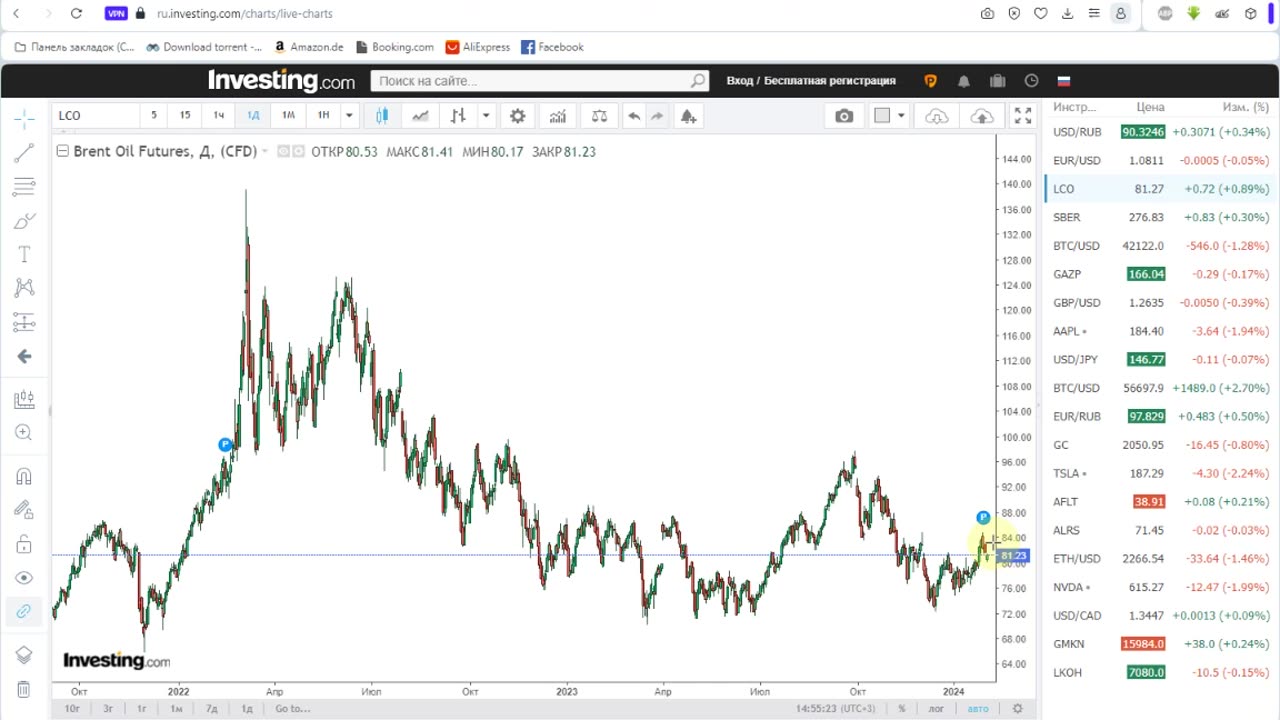The height and width of the screenshot is (720, 1280).
Task: Click the trash icon to remove drawings
Action: pyautogui.click(x=25, y=689)
